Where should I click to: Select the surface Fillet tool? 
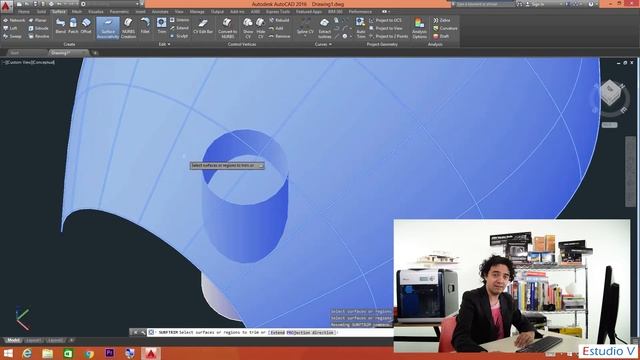[145, 26]
